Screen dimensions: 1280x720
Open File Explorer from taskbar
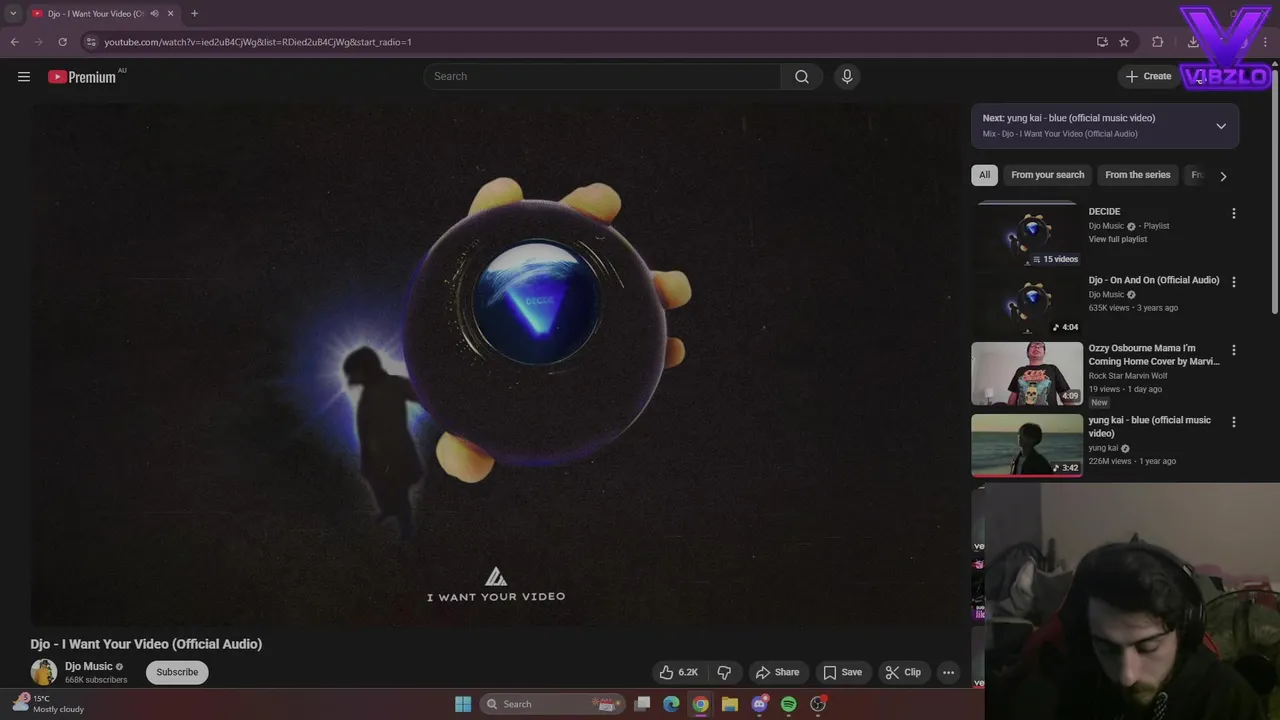point(730,704)
